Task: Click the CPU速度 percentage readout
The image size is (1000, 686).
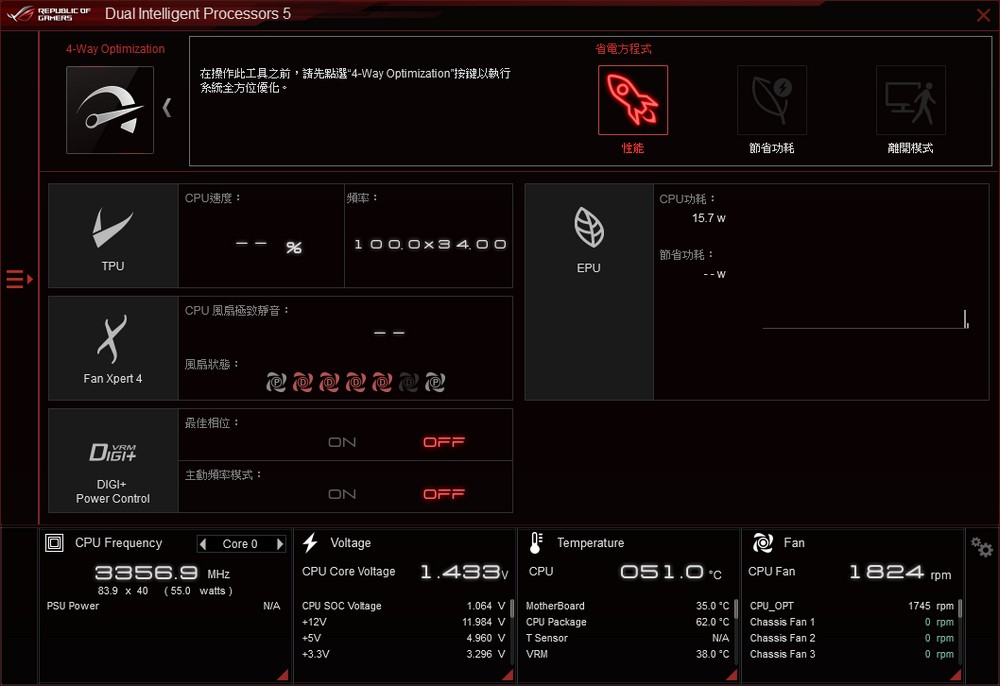Action: coord(268,246)
